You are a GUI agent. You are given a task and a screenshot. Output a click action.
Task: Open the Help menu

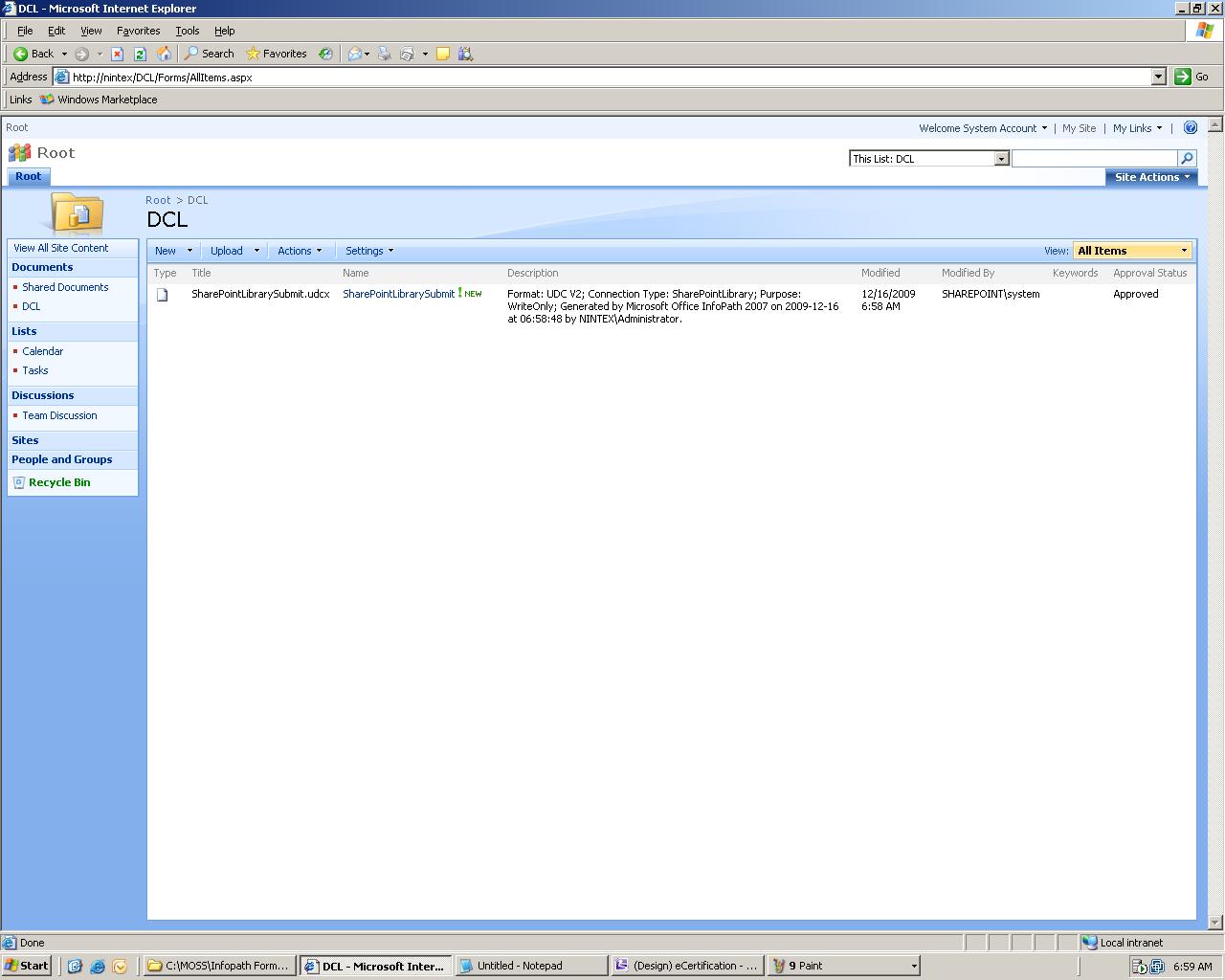pos(225,31)
